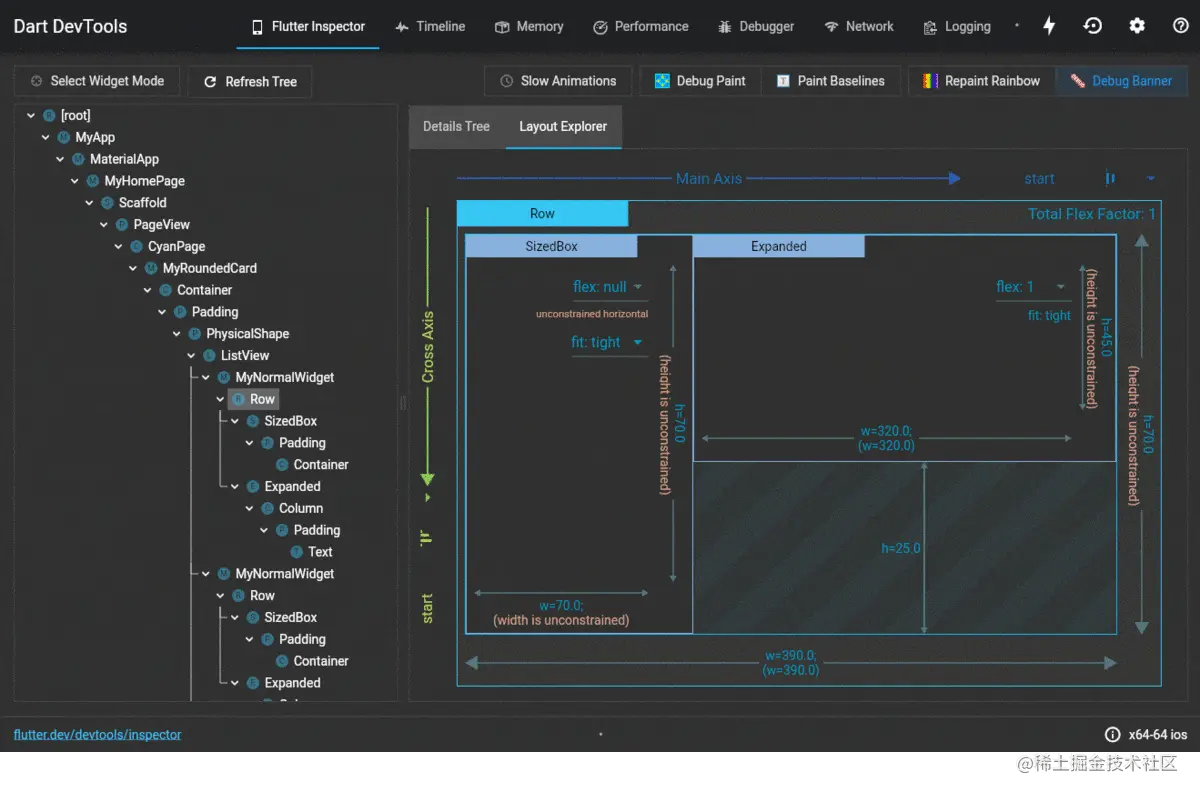The height and width of the screenshot is (795, 1200).
Task: Select the Layout Explorer tab
Action: (x=562, y=126)
